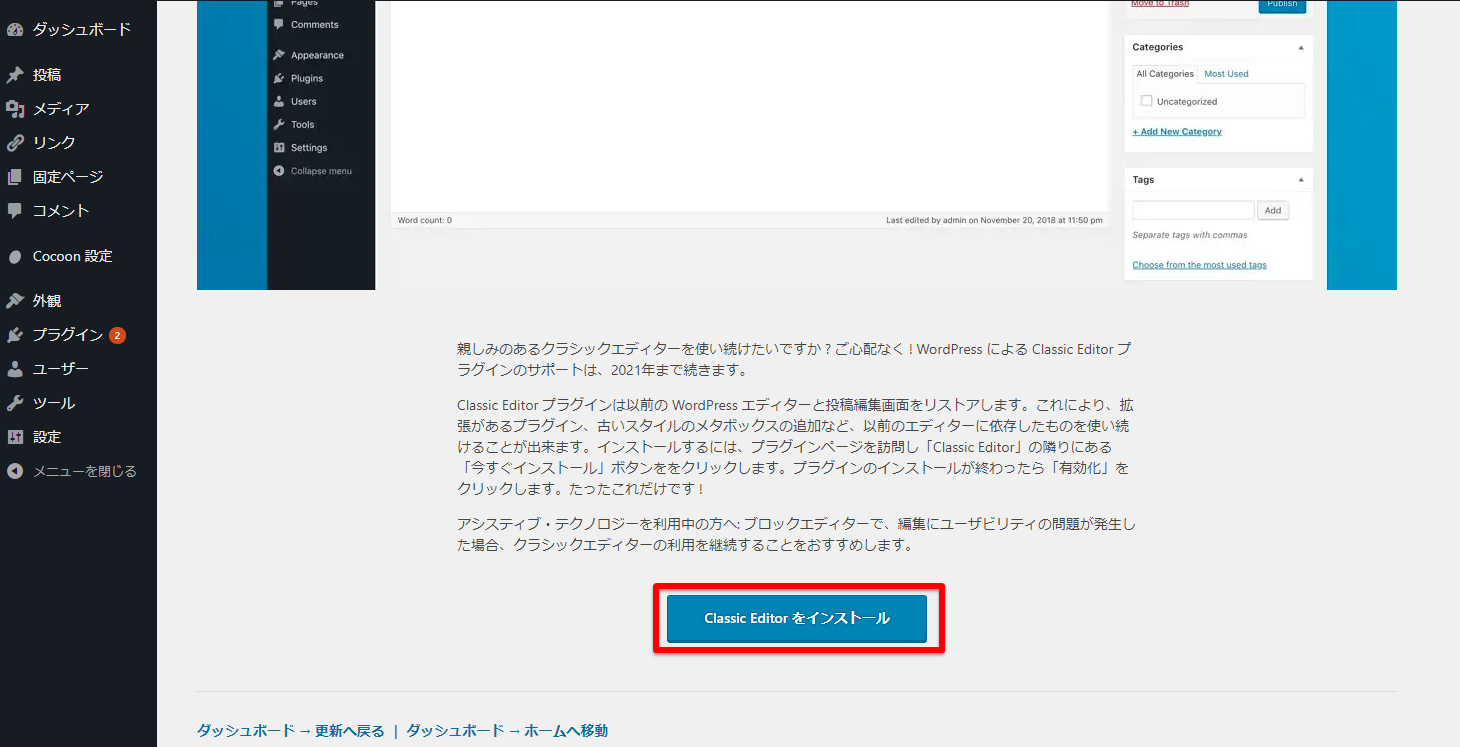Click Tools in the preview sidebar

[x=303, y=125]
